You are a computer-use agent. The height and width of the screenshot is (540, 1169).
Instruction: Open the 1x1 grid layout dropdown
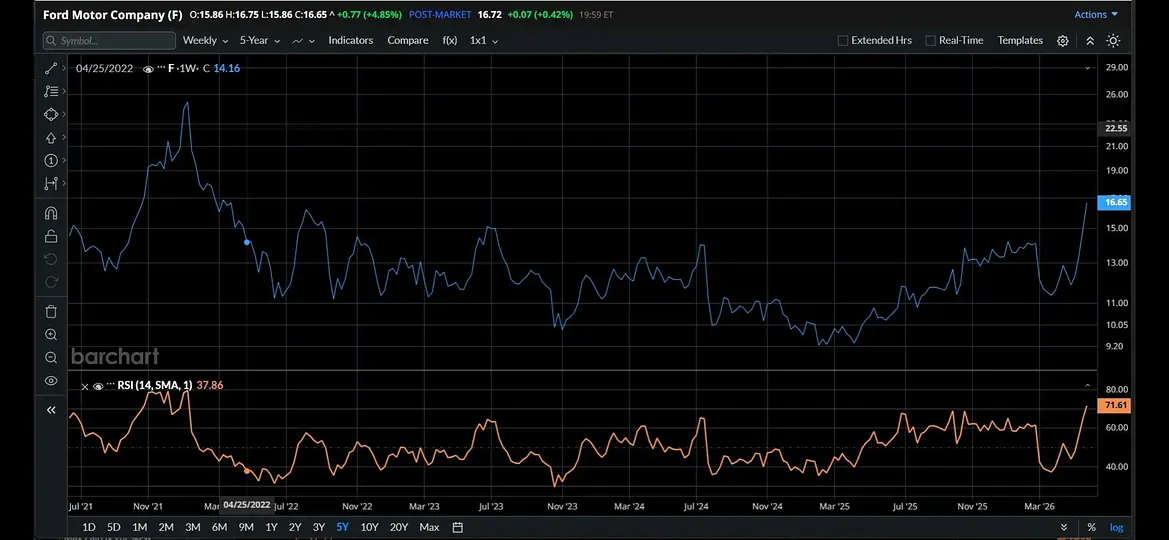484,40
